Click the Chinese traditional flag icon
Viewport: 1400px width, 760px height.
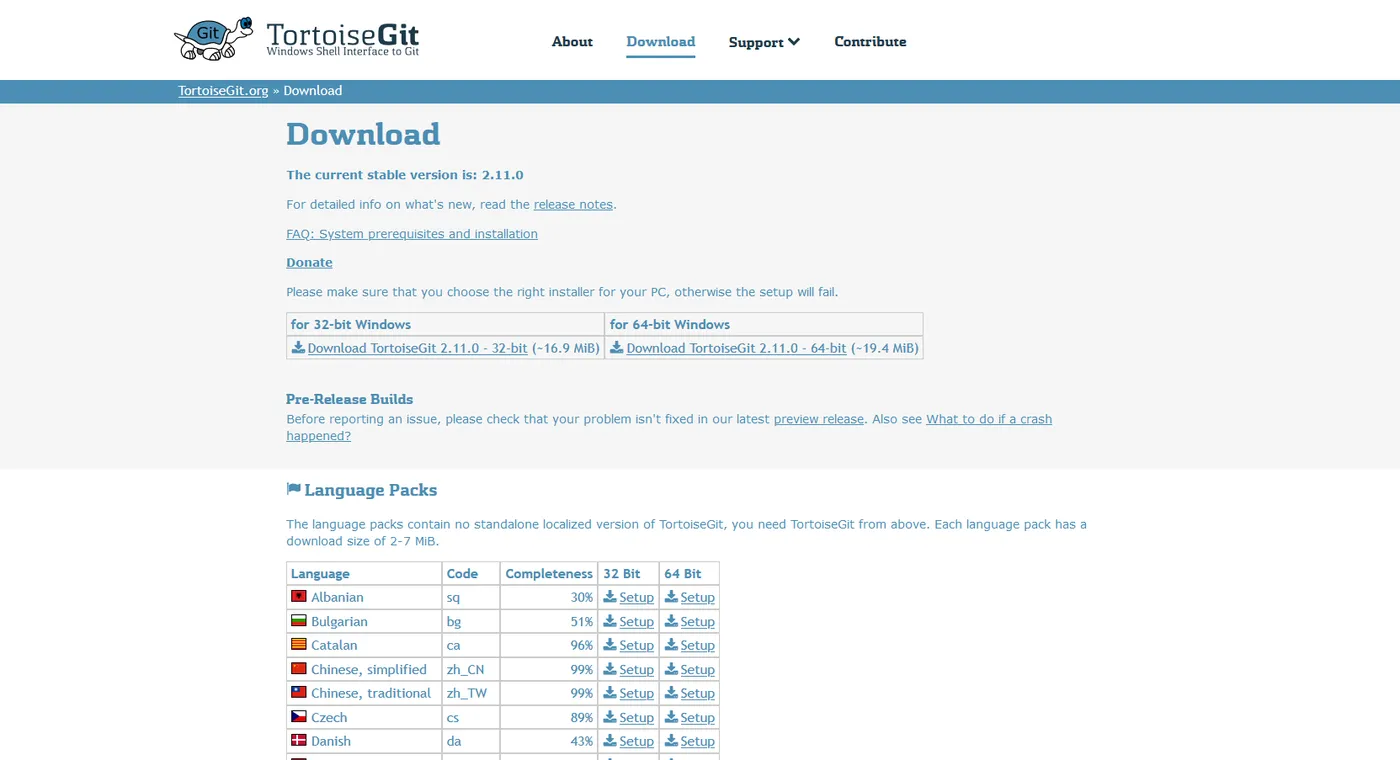pyautogui.click(x=299, y=692)
